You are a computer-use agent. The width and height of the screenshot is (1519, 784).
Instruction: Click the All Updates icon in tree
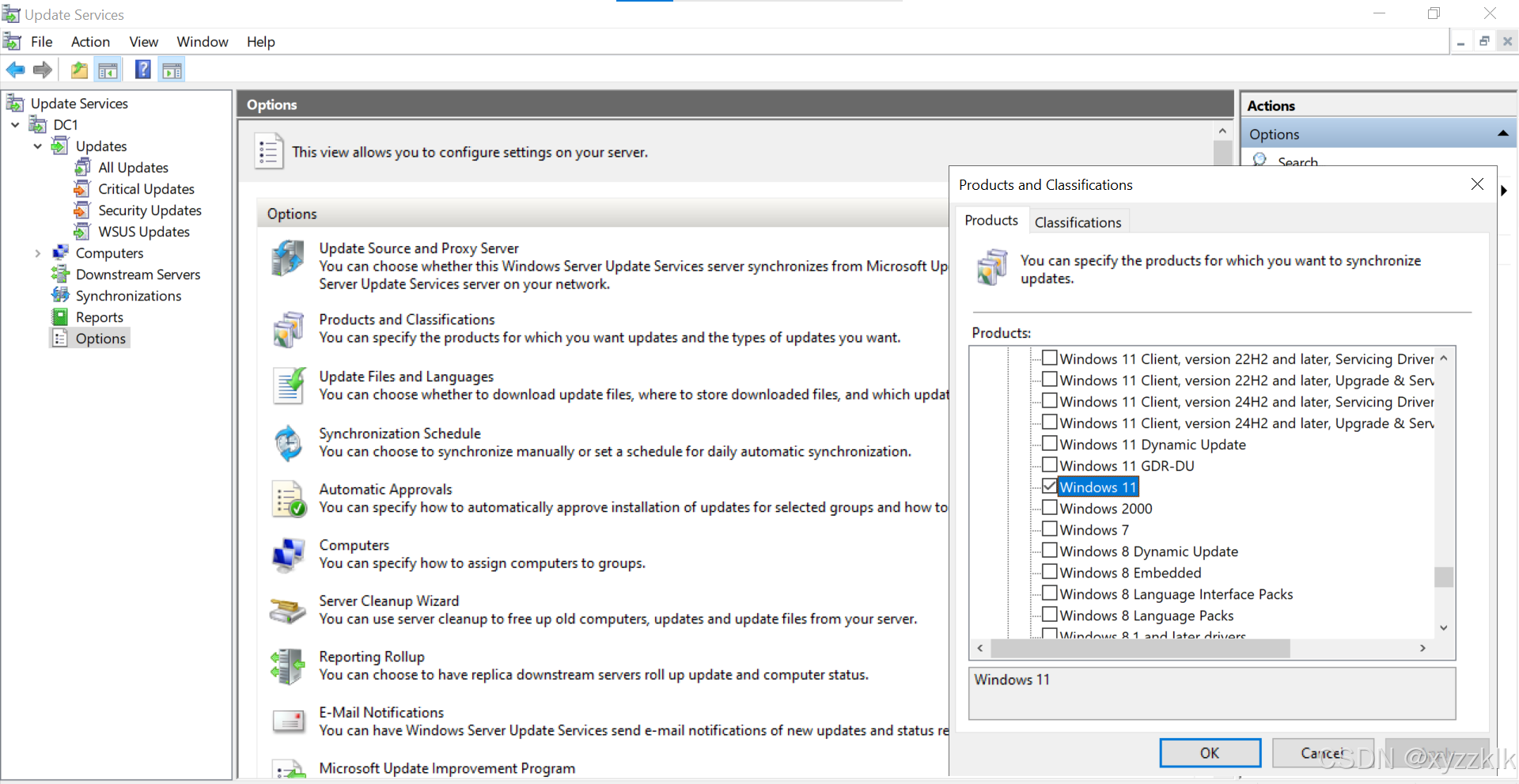[x=82, y=167]
